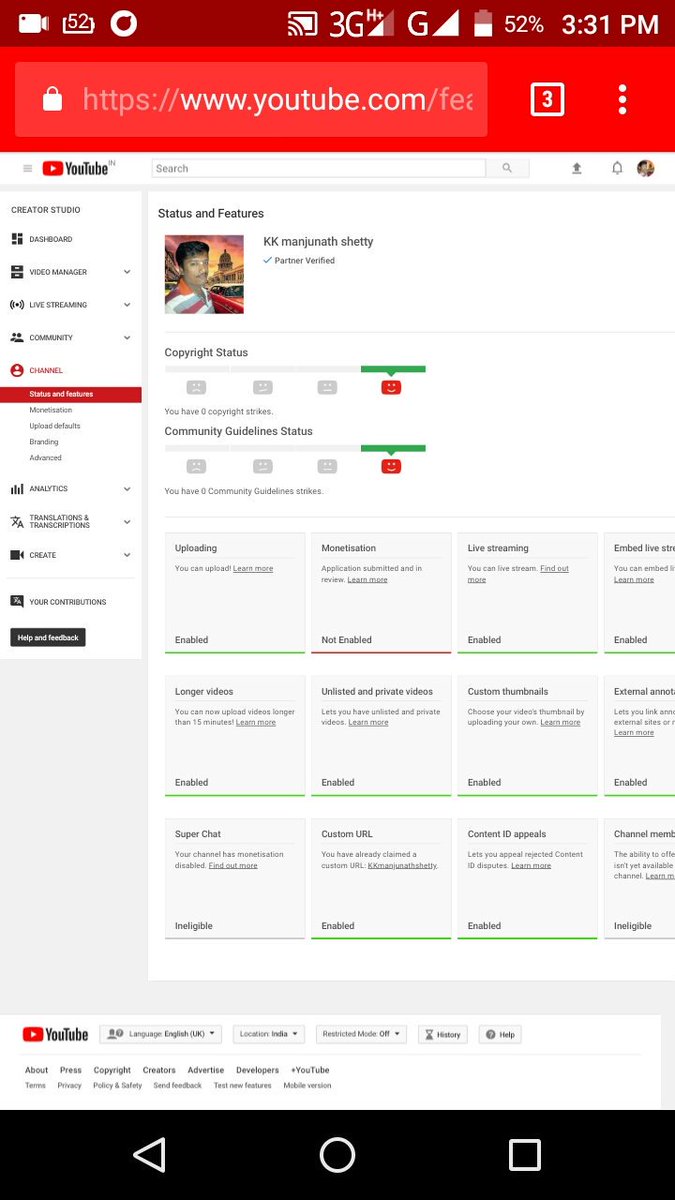Click Learn more in Content ID appeals card
Screen dimensions: 675x1200
[531, 866]
